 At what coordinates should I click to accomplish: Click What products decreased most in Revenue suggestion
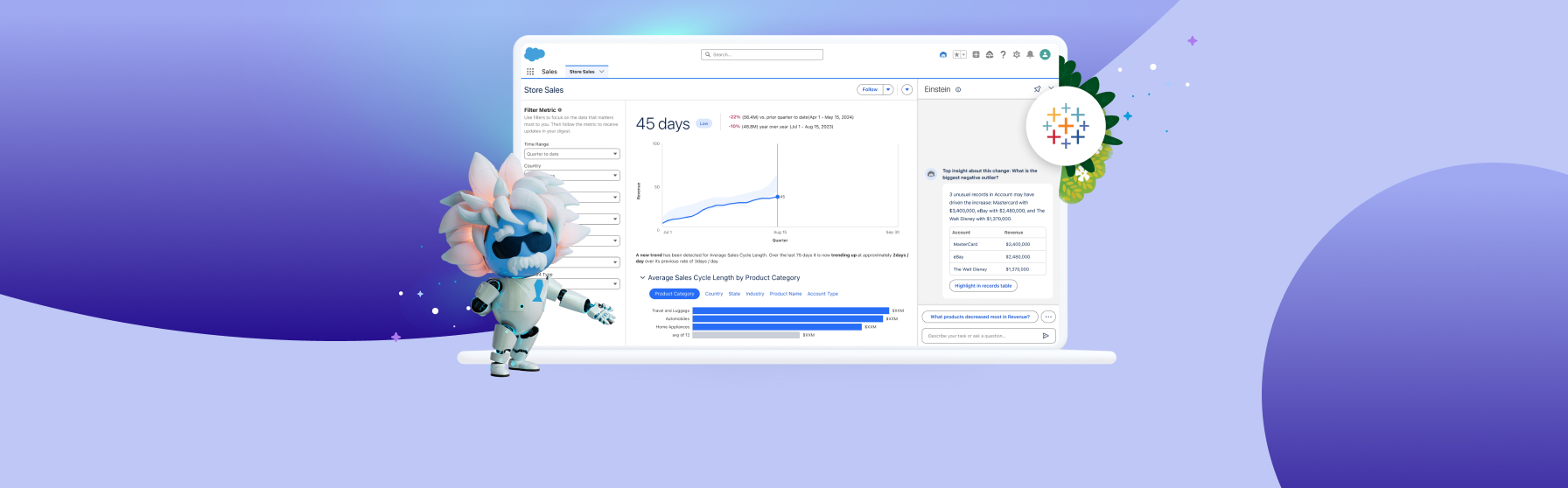point(980,317)
